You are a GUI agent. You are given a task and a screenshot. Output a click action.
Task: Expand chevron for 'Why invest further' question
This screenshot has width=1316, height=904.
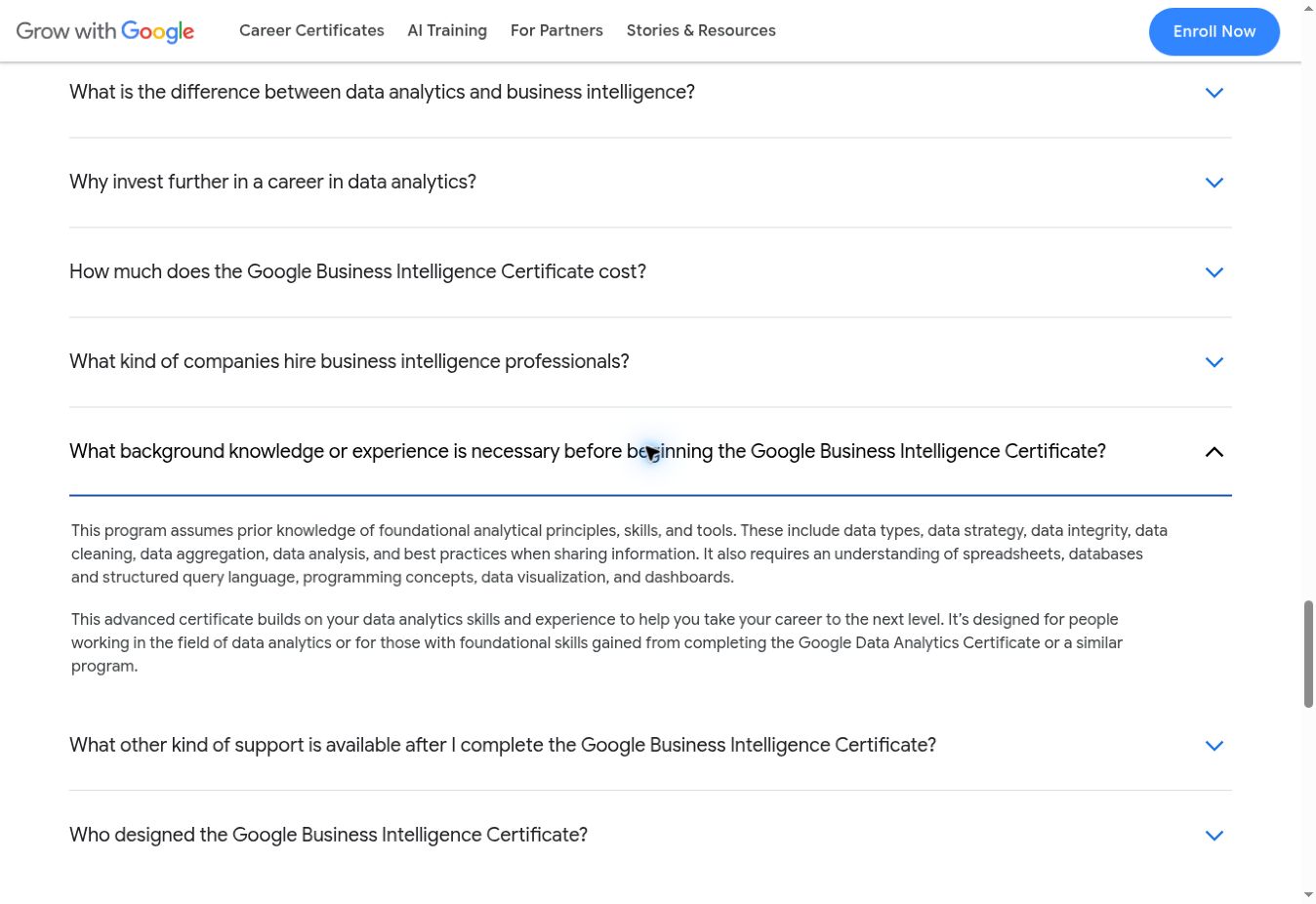pyautogui.click(x=1214, y=183)
